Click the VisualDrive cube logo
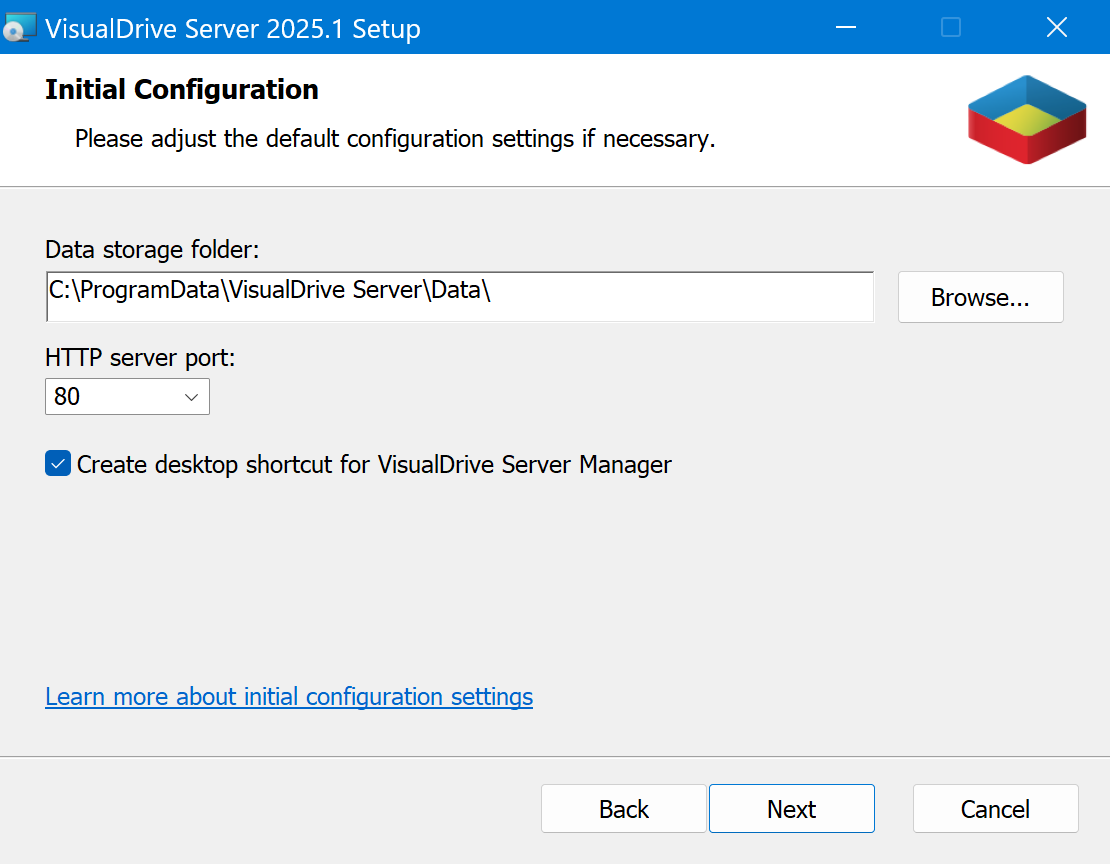 1027,119
